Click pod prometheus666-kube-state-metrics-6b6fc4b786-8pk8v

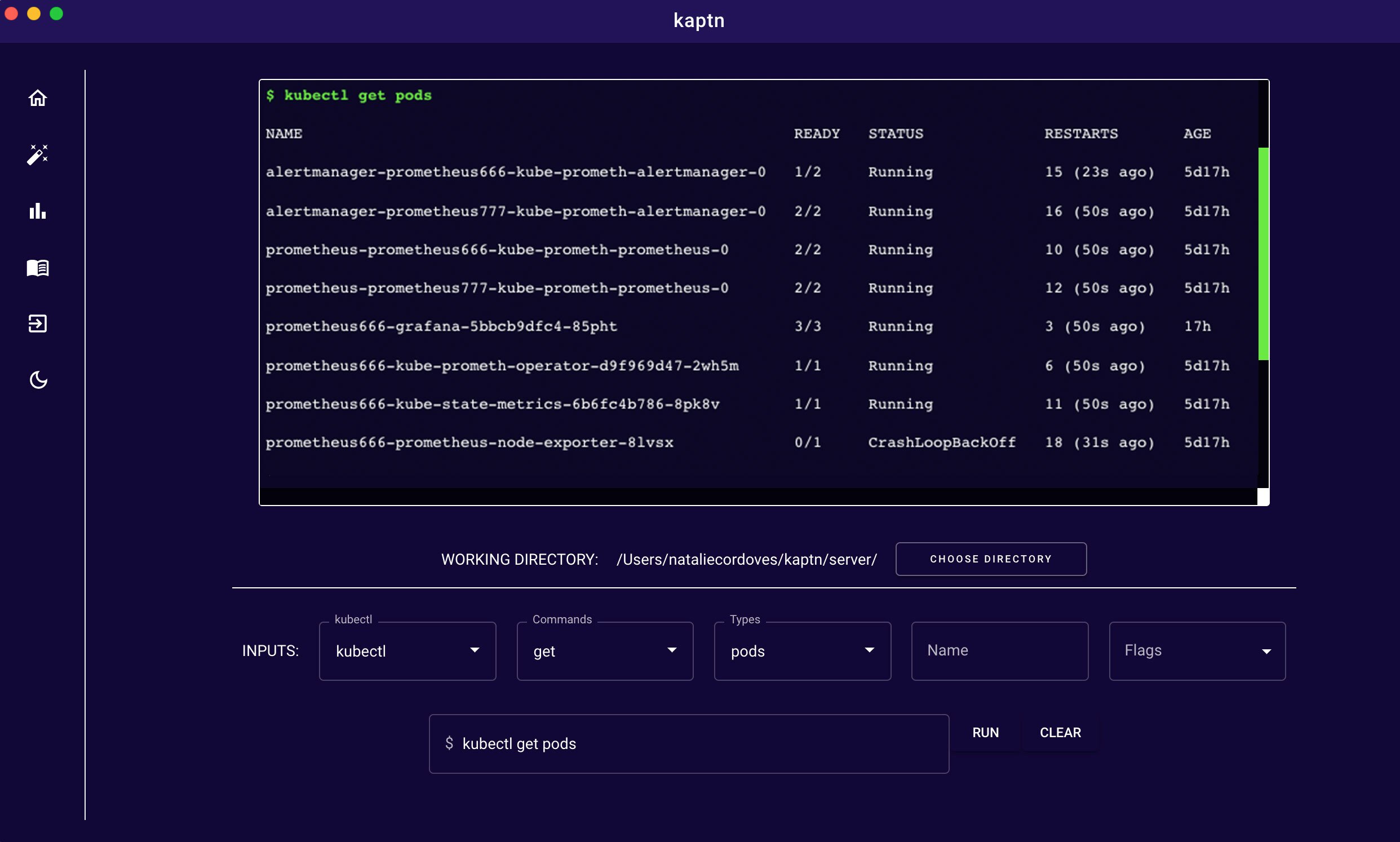click(x=493, y=404)
